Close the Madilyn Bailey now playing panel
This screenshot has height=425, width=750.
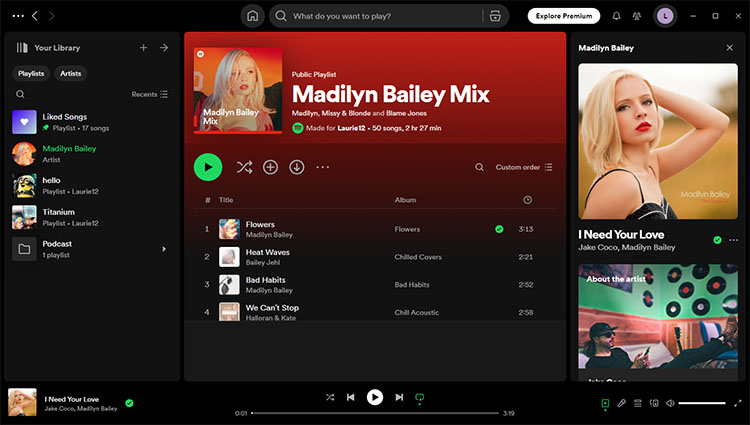pyautogui.click(x=729, y=47)
